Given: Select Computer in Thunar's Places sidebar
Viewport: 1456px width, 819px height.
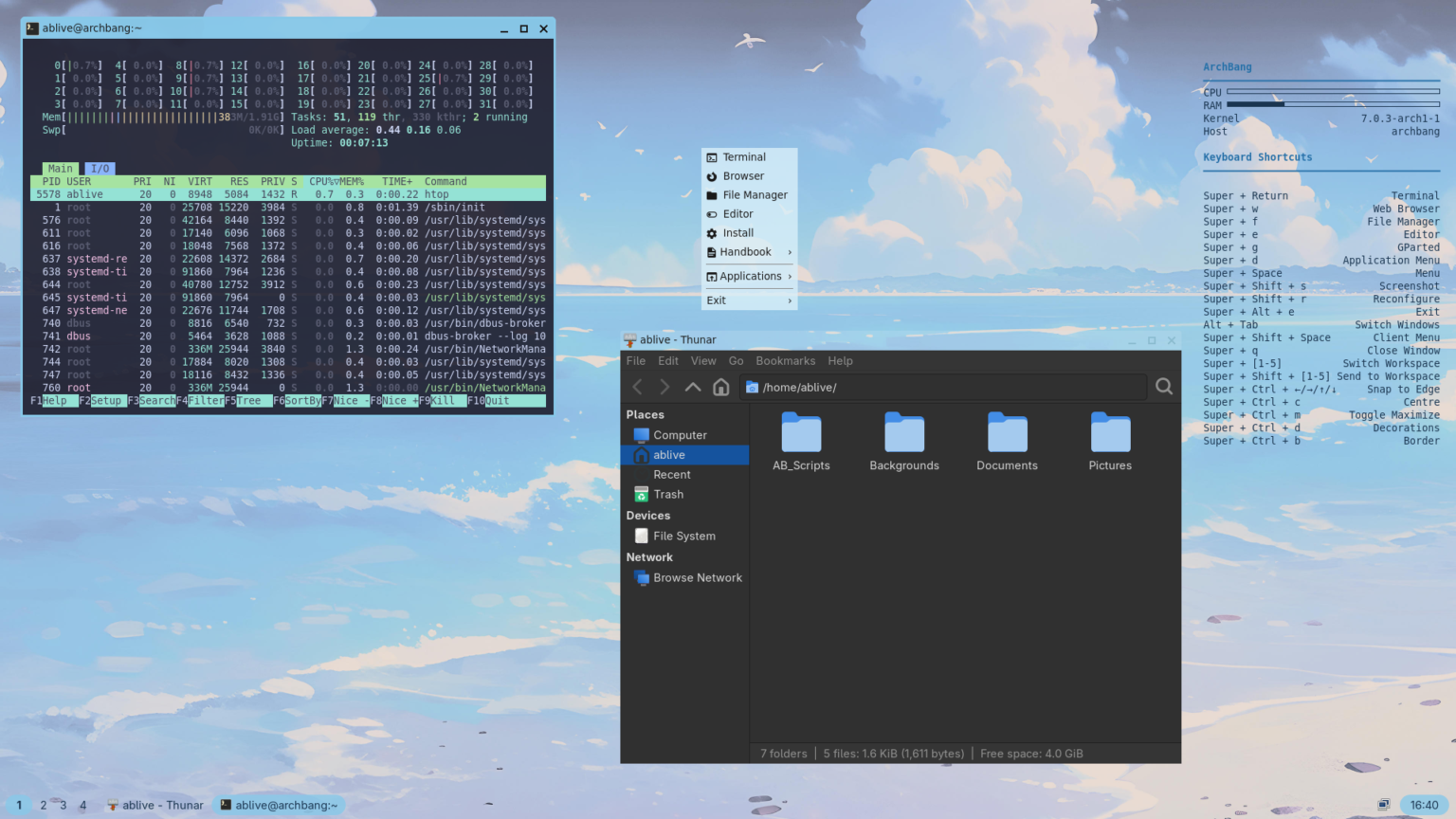Looking at the screenshot, I should (684, 435).
